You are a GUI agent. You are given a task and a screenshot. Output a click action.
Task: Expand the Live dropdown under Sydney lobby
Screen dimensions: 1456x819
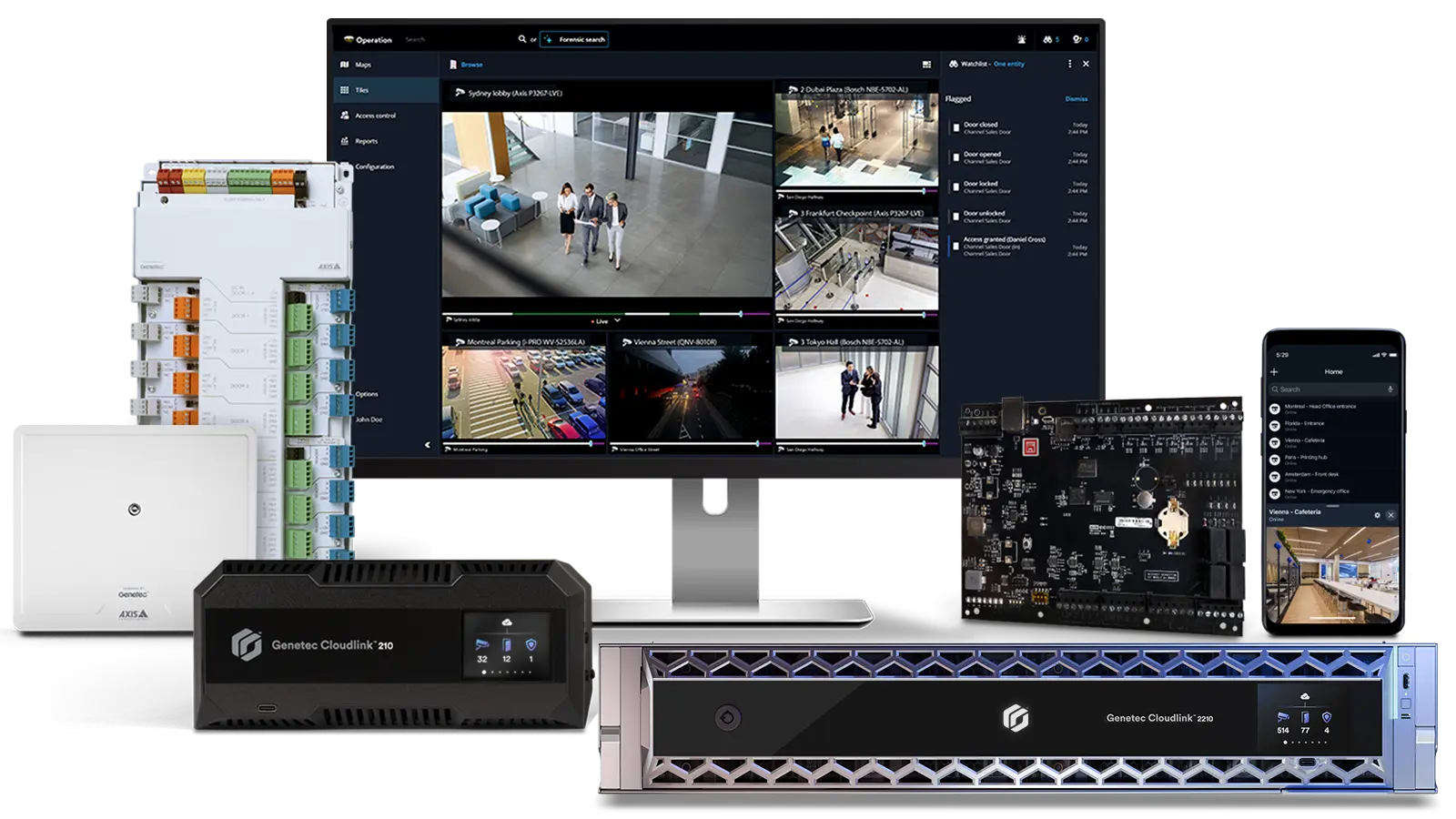point(617,320)
